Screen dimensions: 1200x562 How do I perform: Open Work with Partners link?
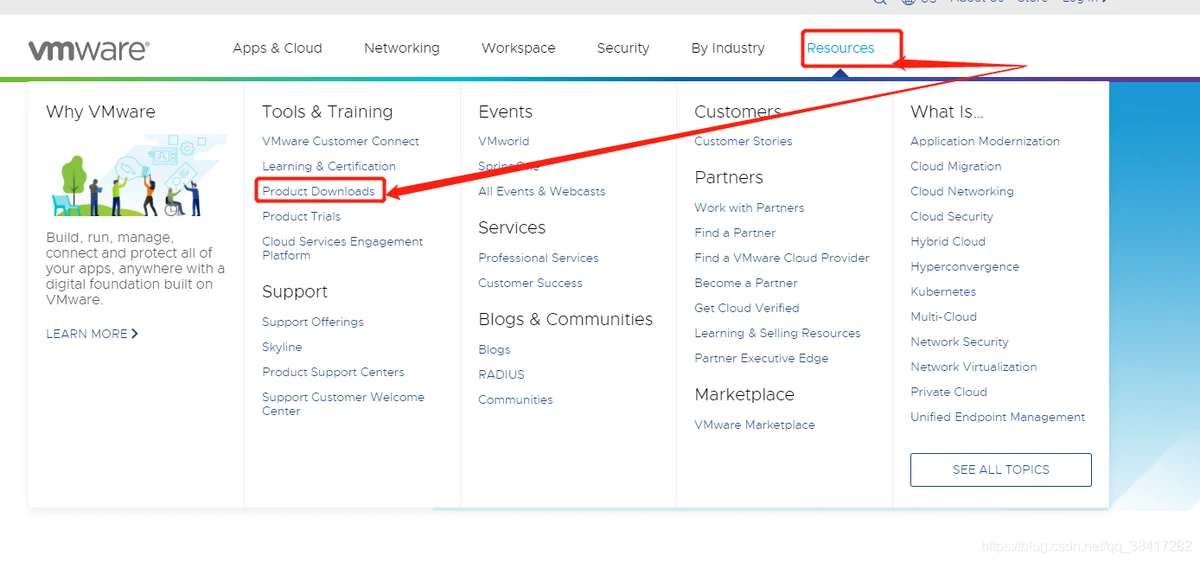[x=749, y=208]
